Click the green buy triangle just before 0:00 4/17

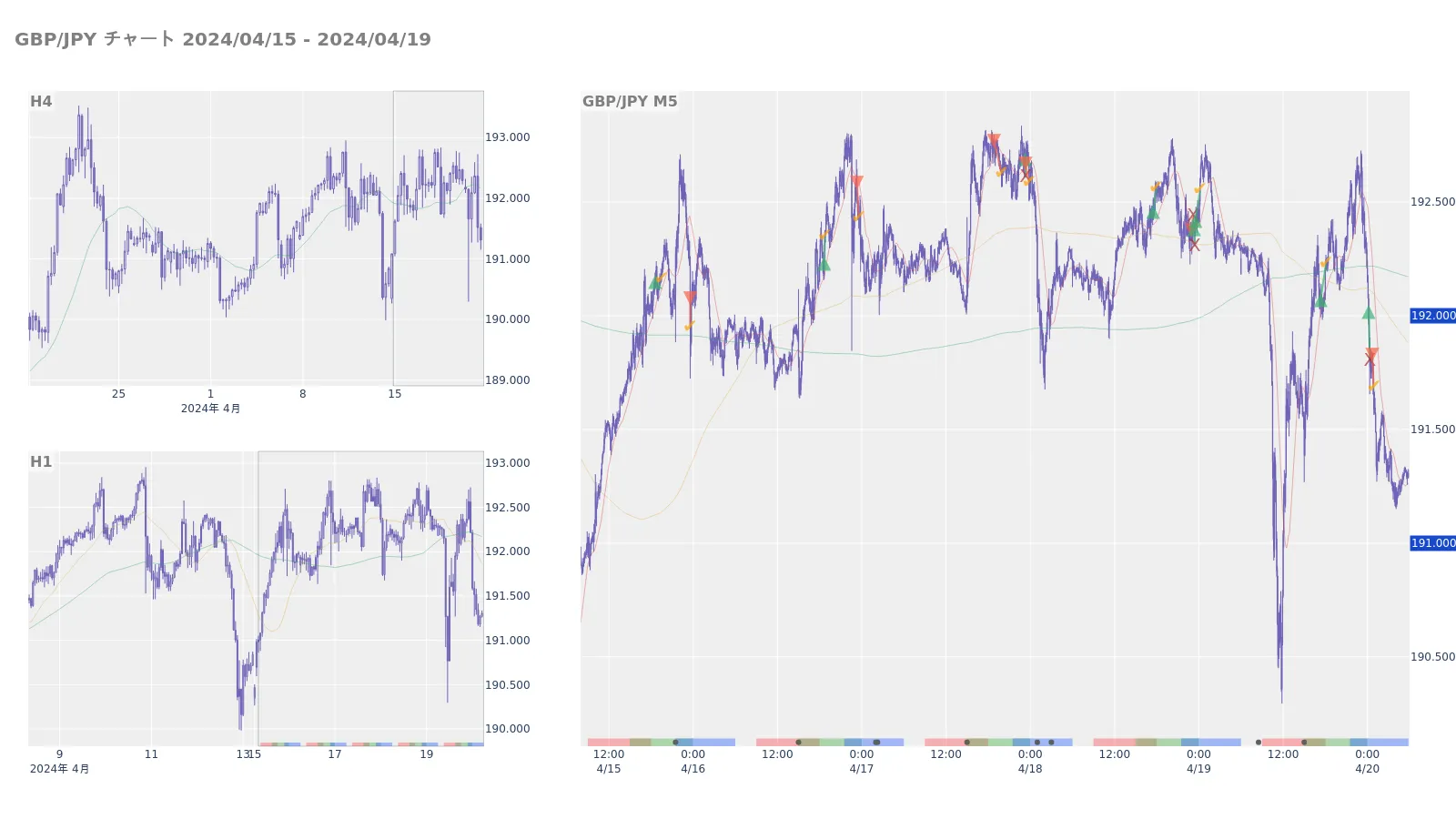click(824, 265)
